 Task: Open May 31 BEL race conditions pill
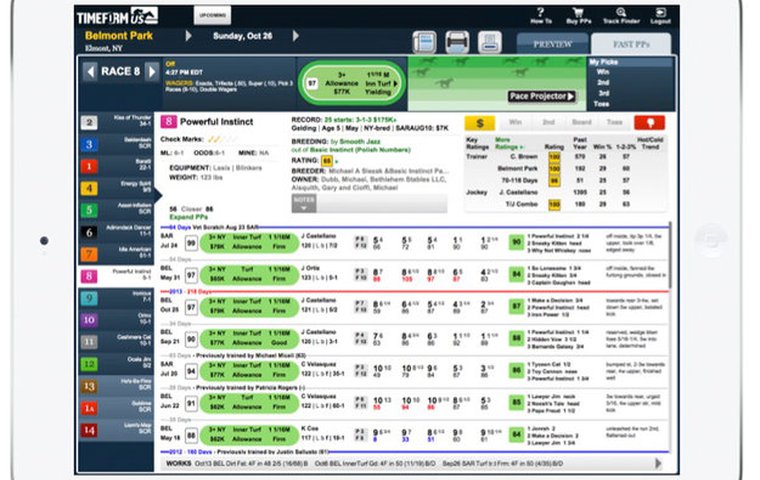point(249,274)
